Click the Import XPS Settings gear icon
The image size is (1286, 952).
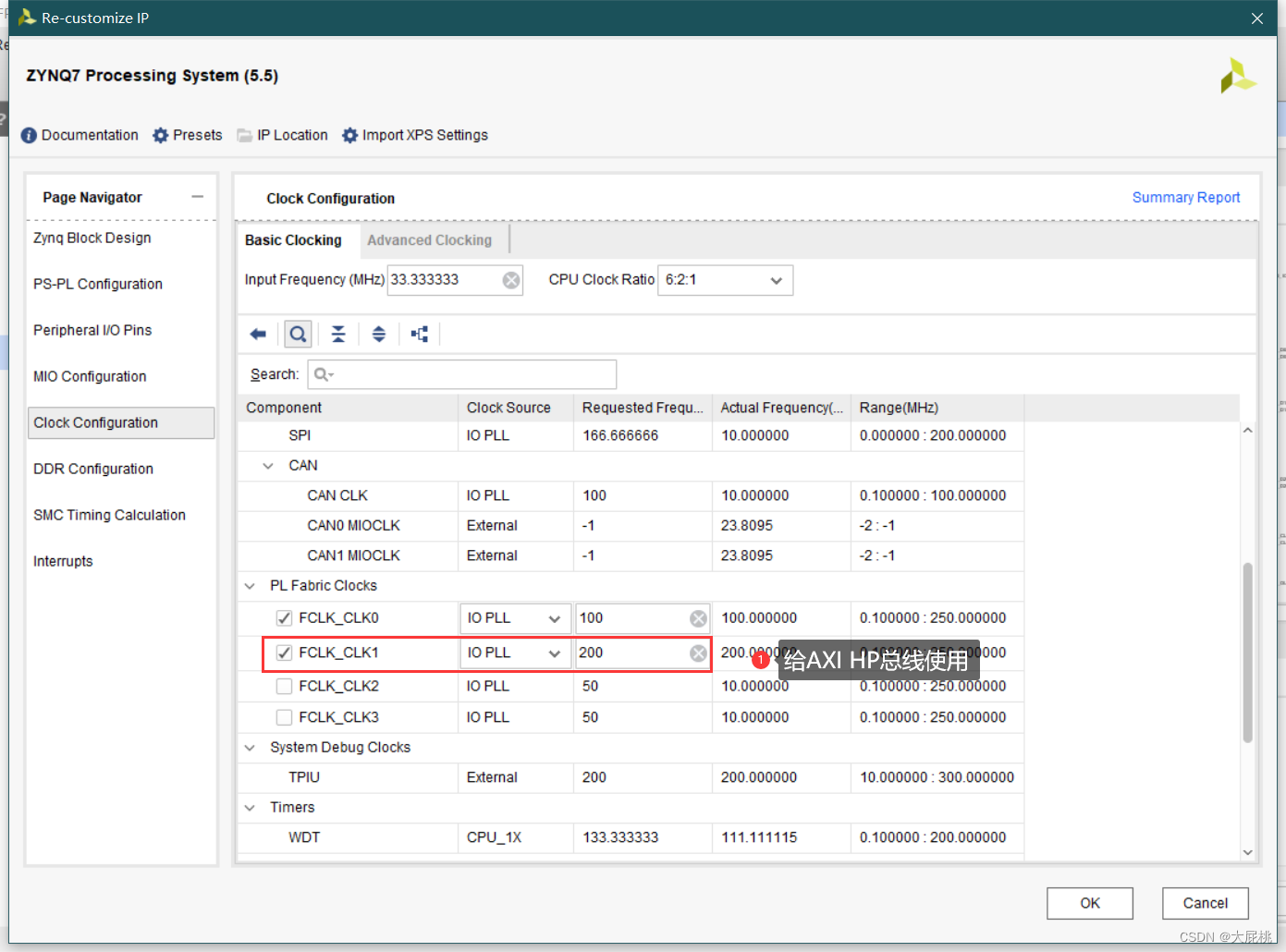point(349,135)
